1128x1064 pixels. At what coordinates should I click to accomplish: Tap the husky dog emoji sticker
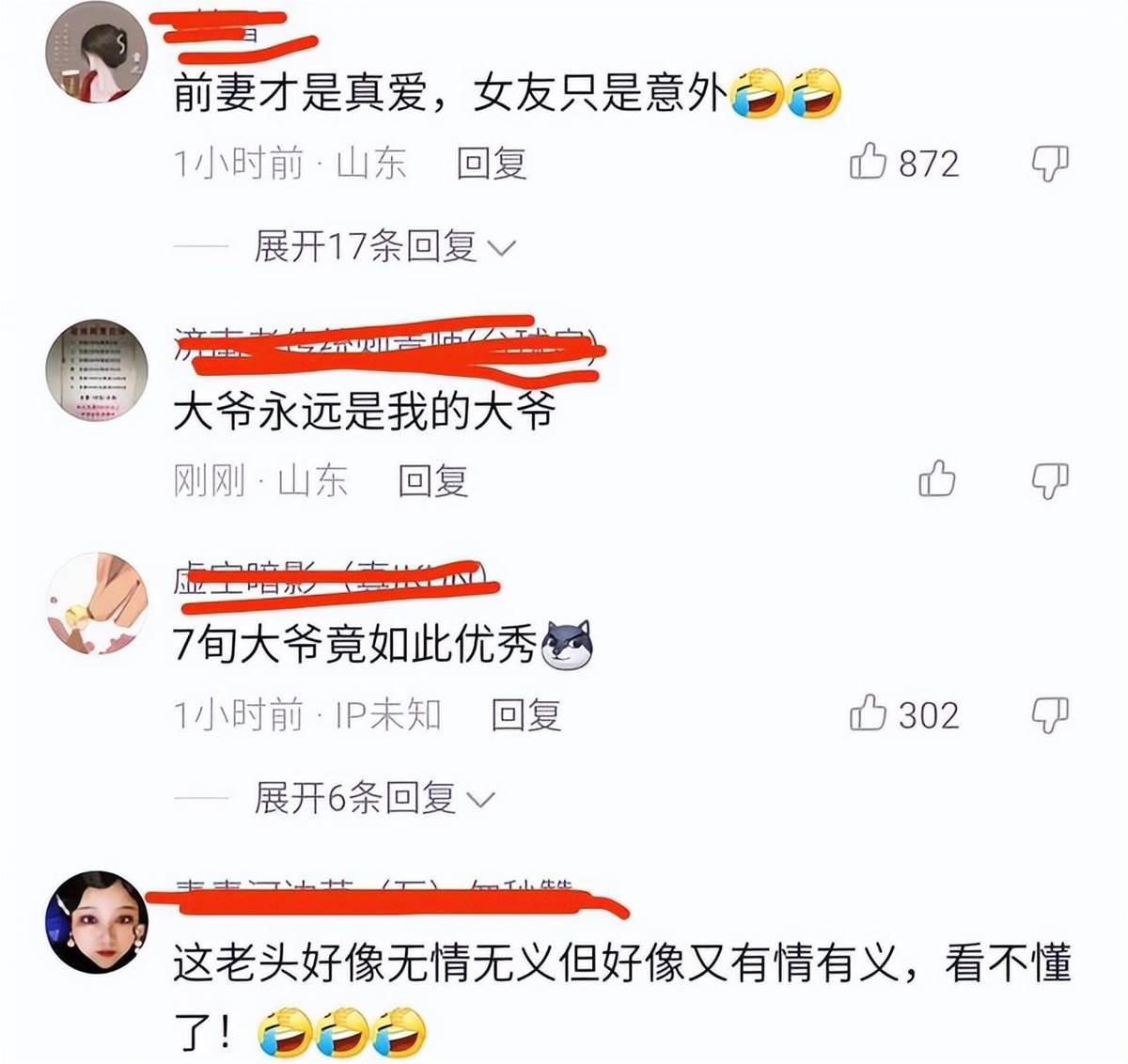(x=568, y=646)
